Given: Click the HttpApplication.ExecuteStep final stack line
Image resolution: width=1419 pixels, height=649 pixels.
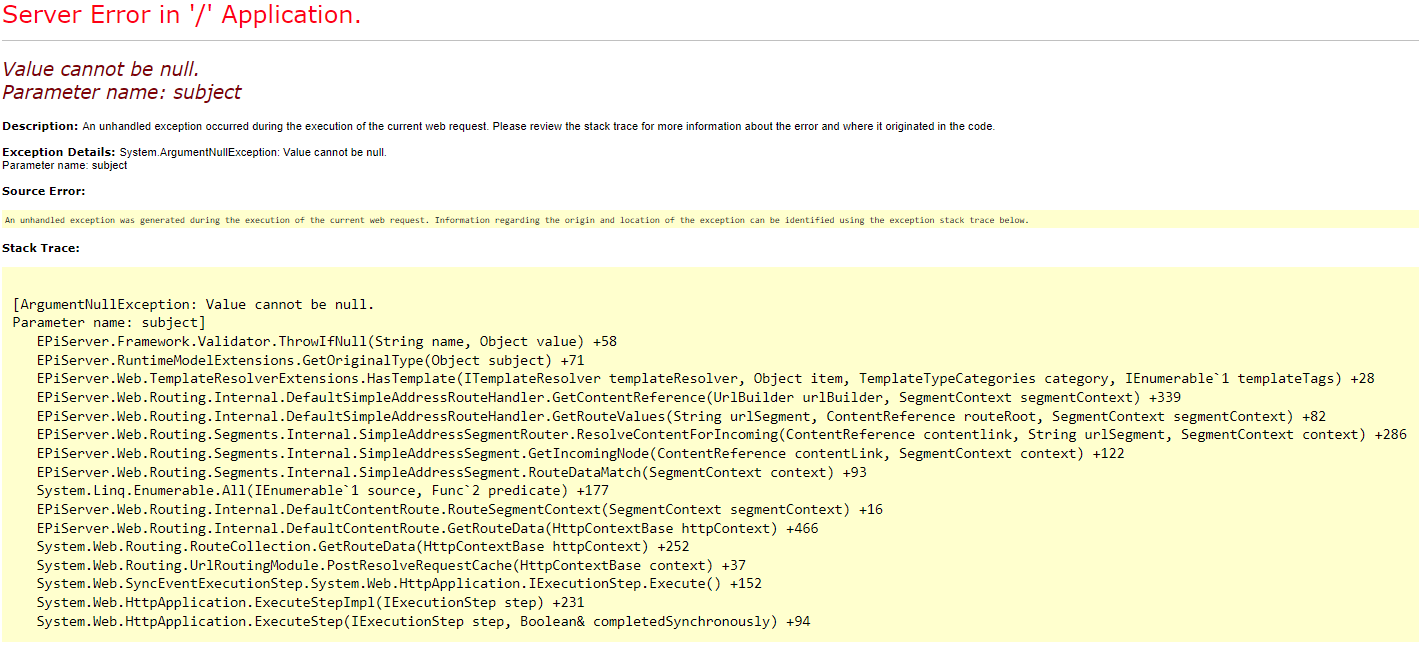Looking at the screenshot, I should (423, 621).
